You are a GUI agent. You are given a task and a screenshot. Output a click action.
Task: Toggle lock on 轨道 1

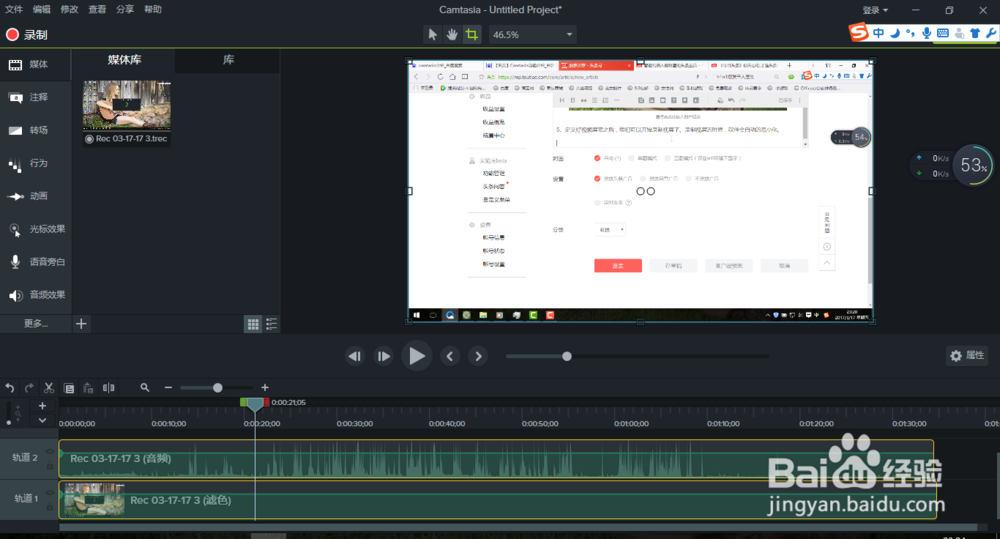pyautogui.click(x=50, y=506)
